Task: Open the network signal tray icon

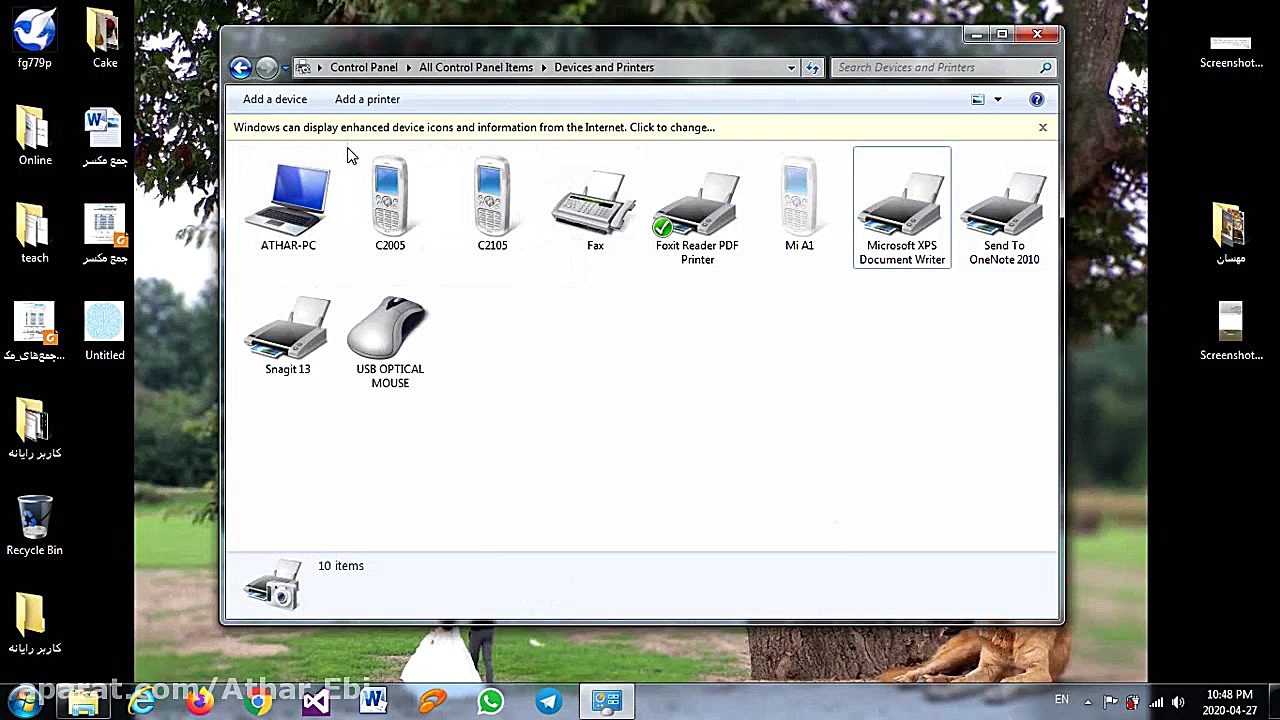Action: [x=1156, y=702]
